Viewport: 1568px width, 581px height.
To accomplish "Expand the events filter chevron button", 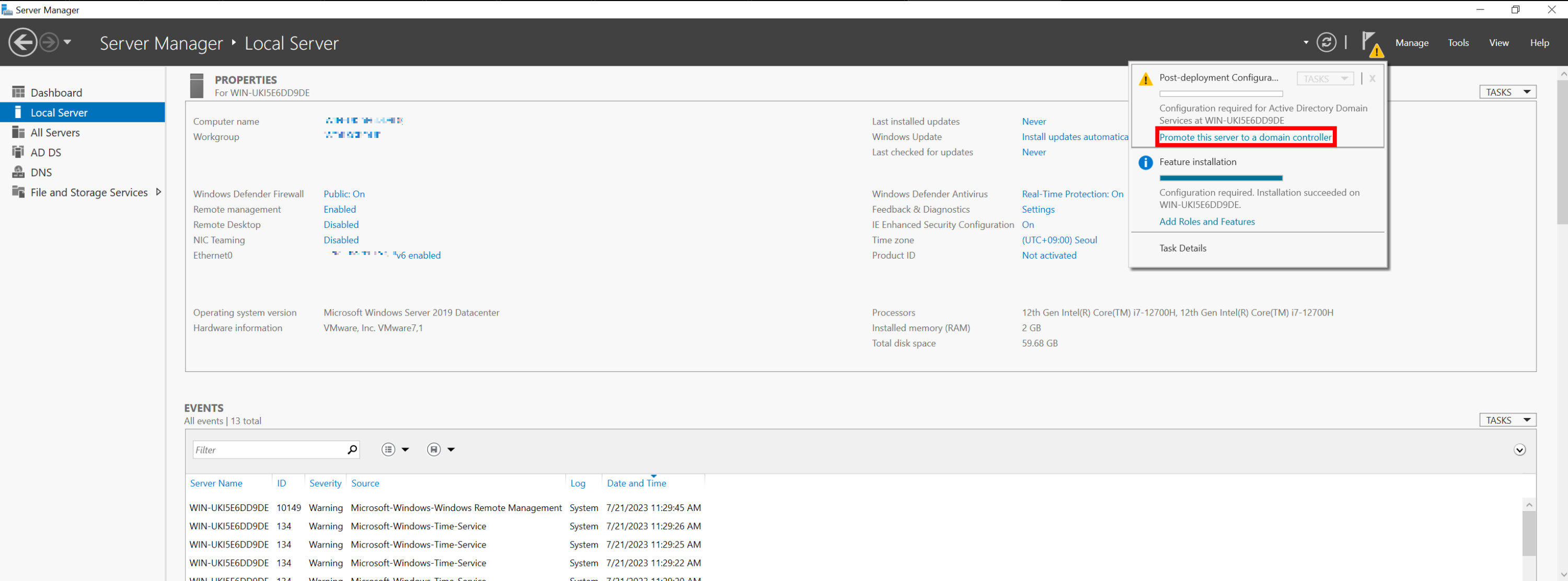I will pyautogui.click(x=1519, y=449).
